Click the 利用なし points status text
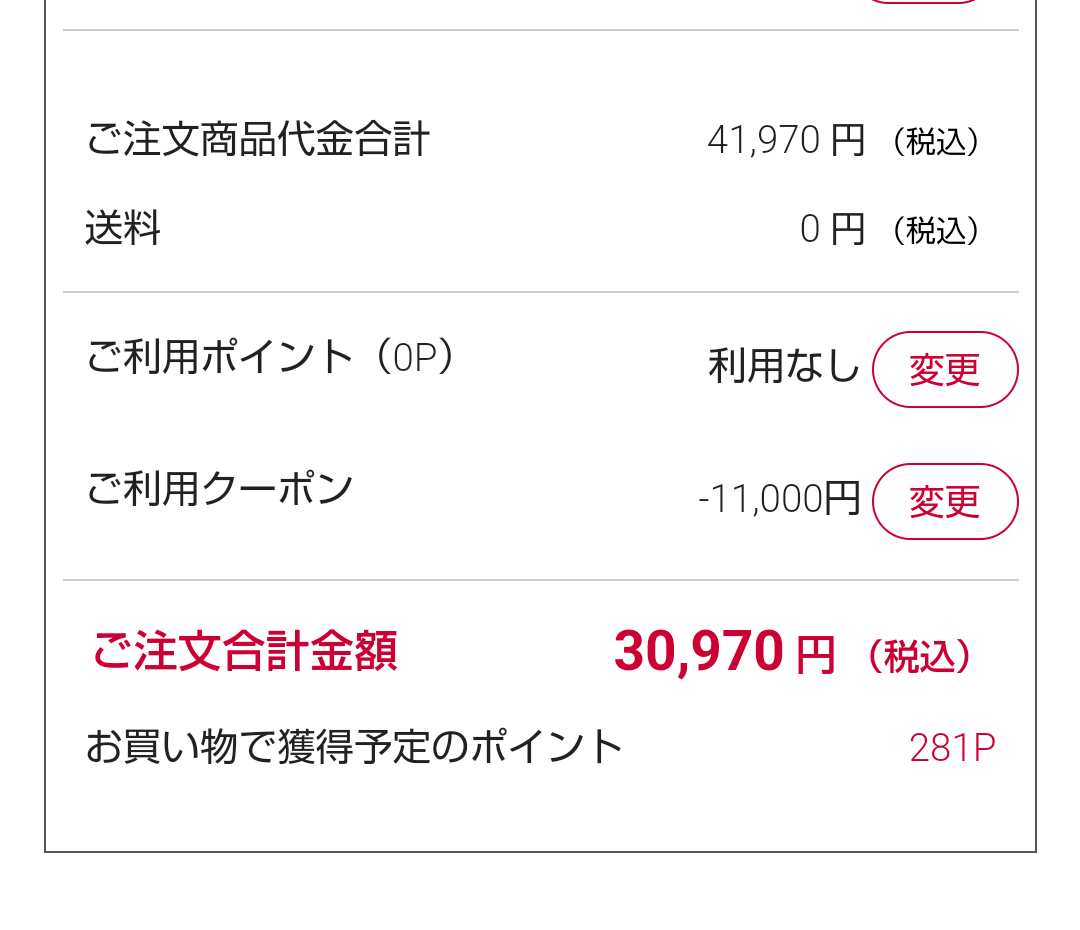Screen dimensions: 1080x930 784,366
